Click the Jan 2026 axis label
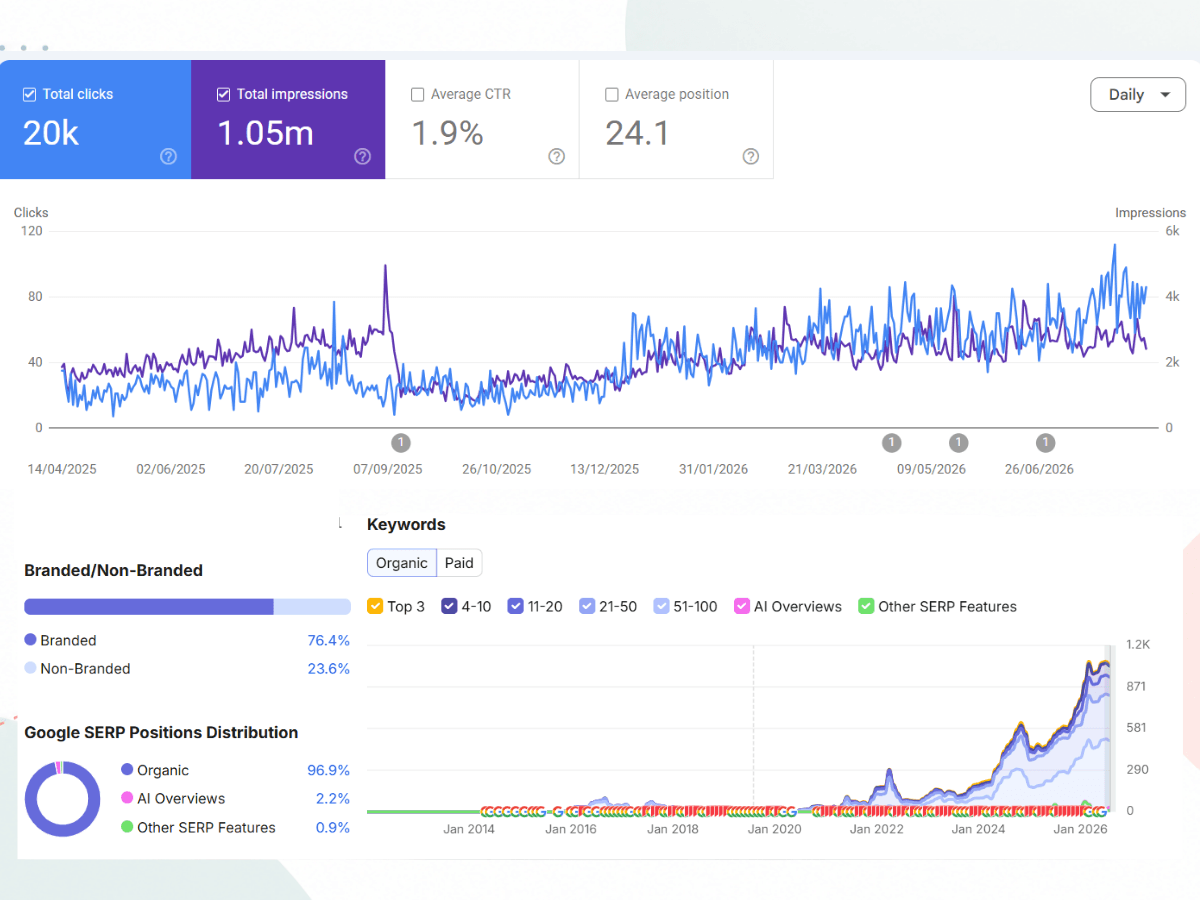This screenshot has height=900, width=1200. [1078, 829]
